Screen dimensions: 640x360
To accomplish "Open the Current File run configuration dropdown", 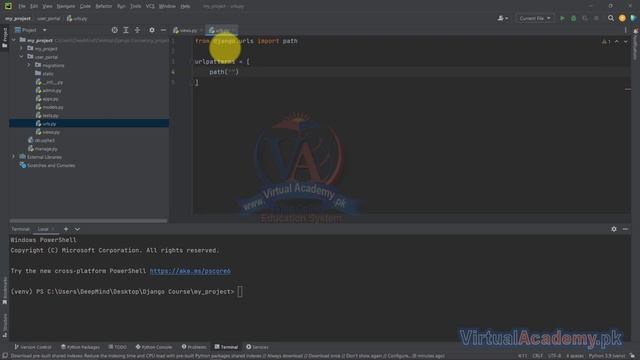I will [535, 18].
